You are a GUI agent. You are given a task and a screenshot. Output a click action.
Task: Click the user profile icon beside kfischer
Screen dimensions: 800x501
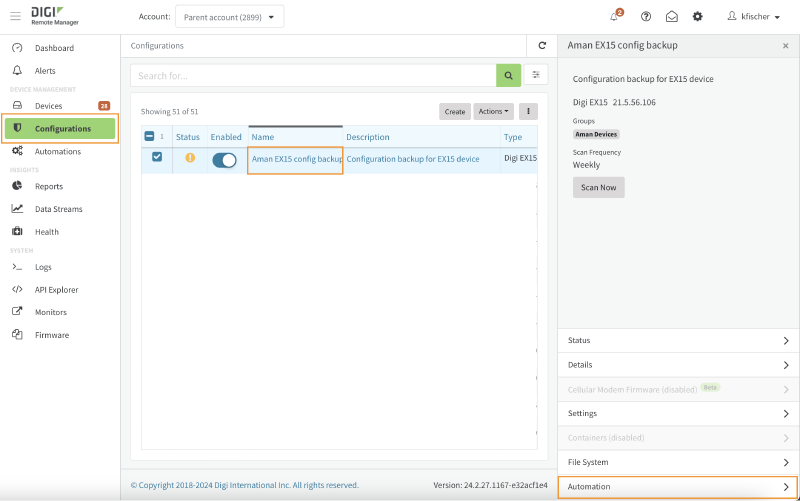click(732, 16)
